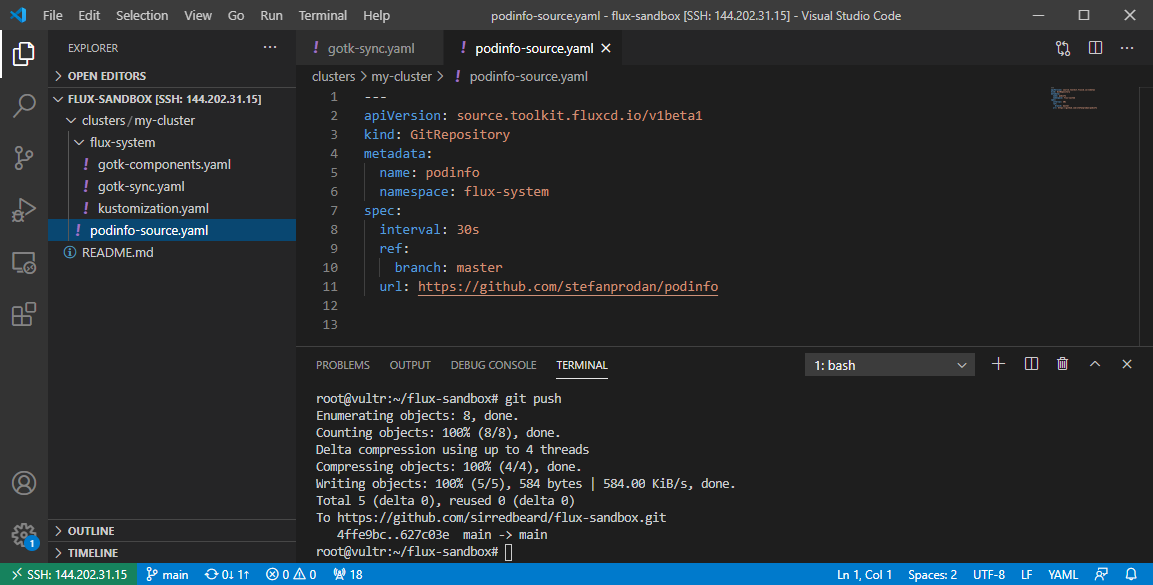The image size is (1153, 585).
Task: Click the VS Code logo icon
Action: tap(18, 15)
